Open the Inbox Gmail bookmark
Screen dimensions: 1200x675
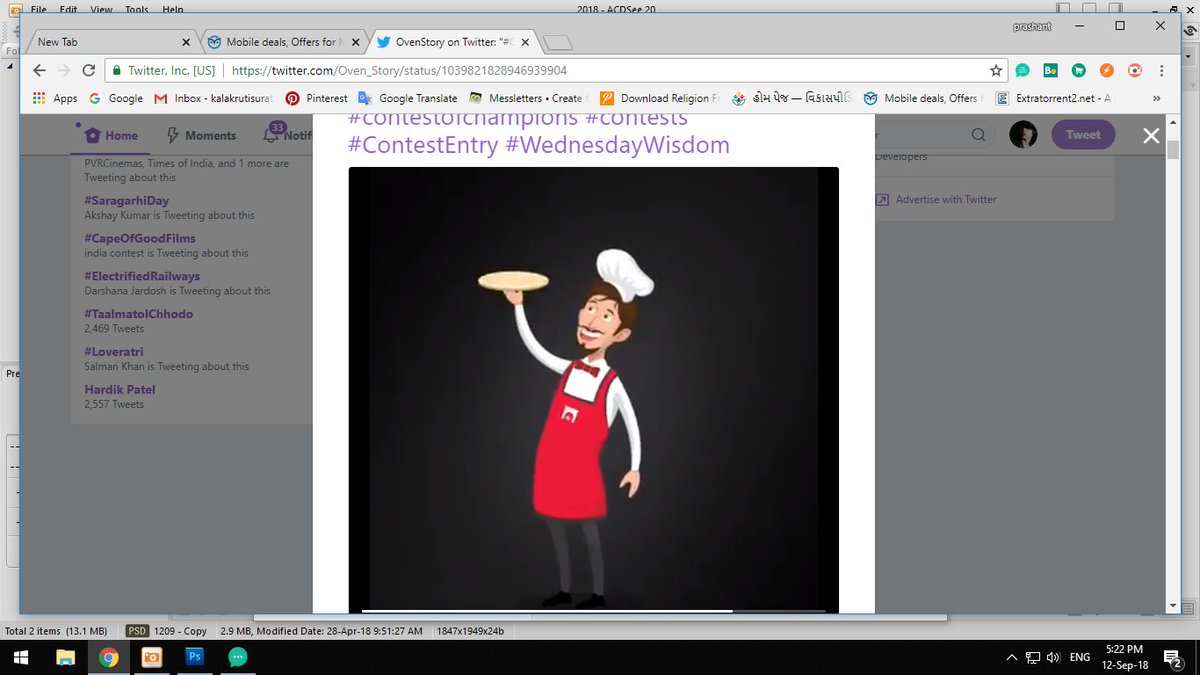pos(212,98)
